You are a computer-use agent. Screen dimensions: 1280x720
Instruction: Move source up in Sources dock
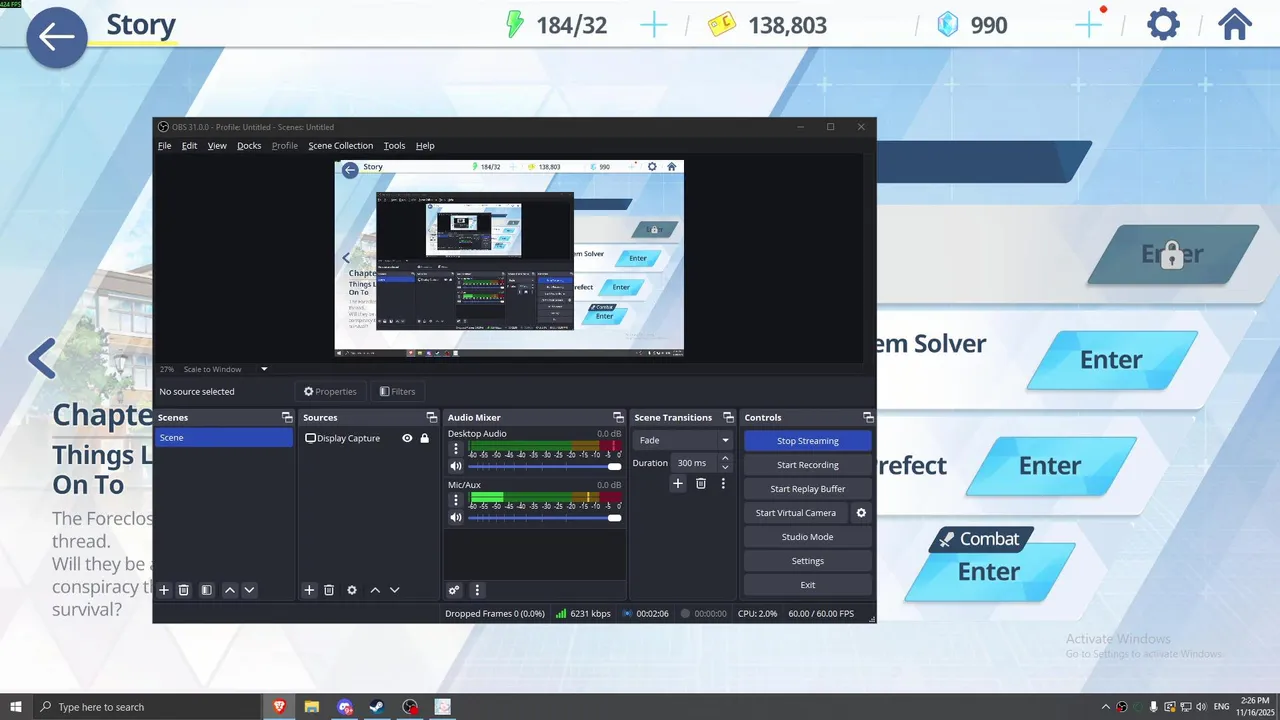[x=375, y=590]
